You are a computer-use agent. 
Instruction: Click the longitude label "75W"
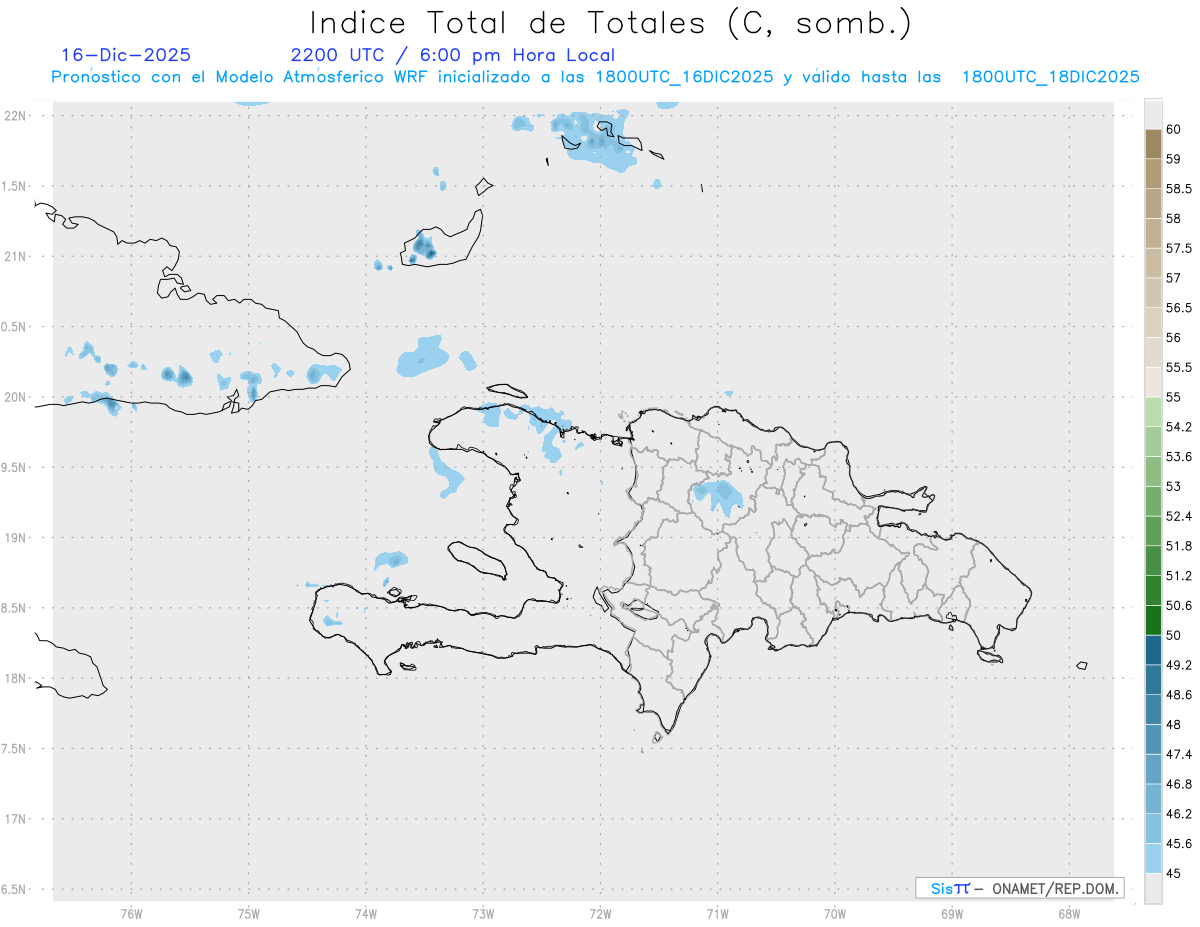click(248, 913)
